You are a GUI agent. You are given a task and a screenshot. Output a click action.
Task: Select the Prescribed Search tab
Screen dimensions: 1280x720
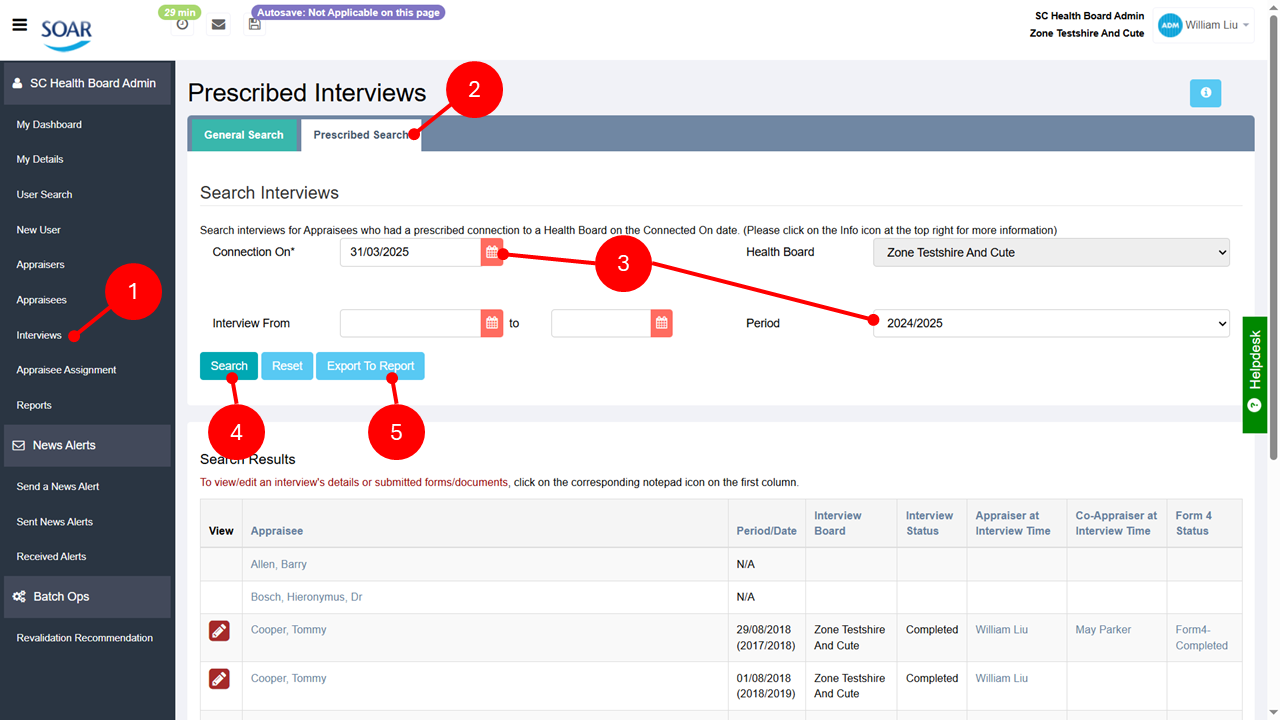pos(360,135)
